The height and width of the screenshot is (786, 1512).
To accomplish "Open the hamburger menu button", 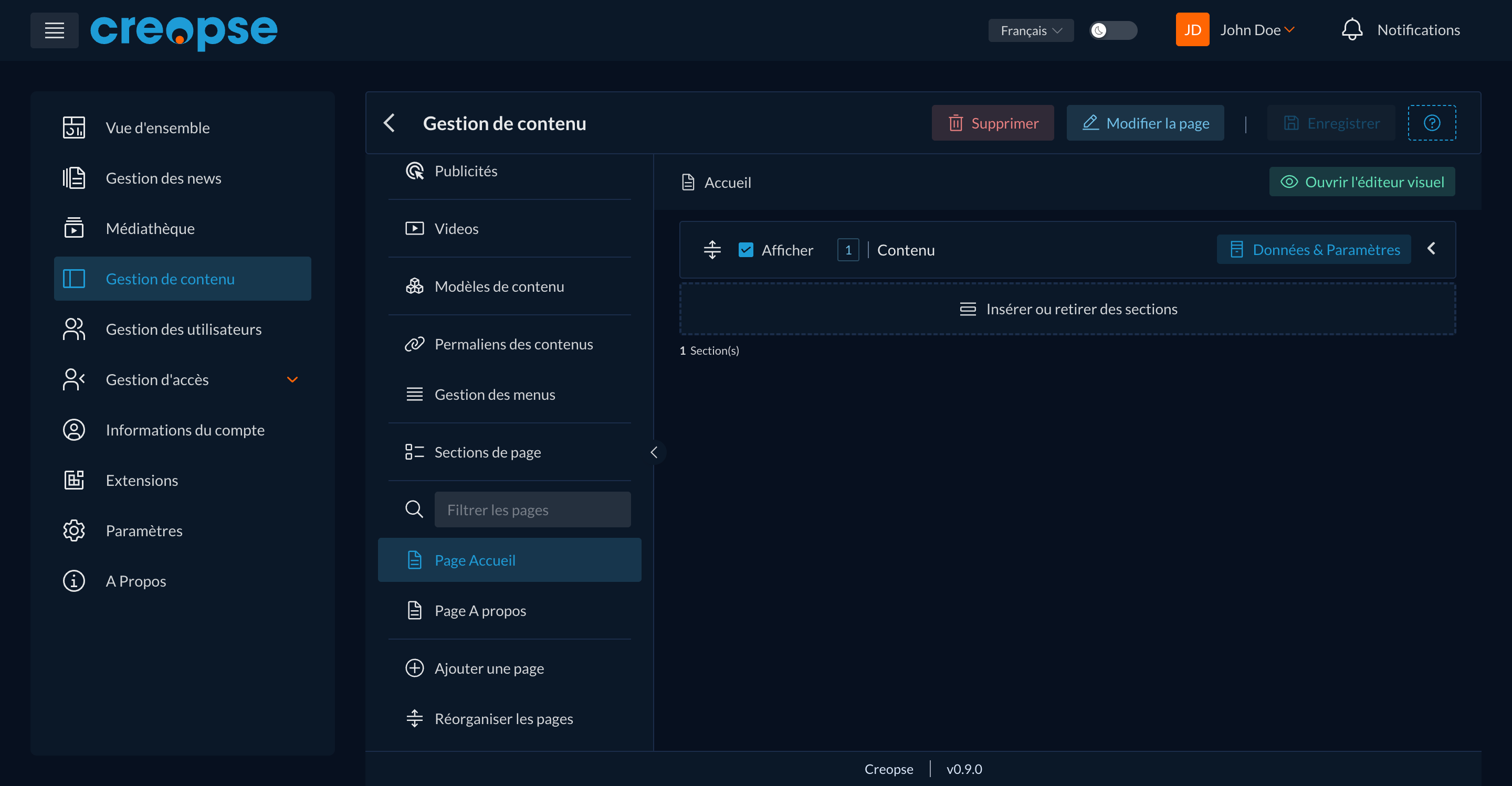I will (54, 30).
